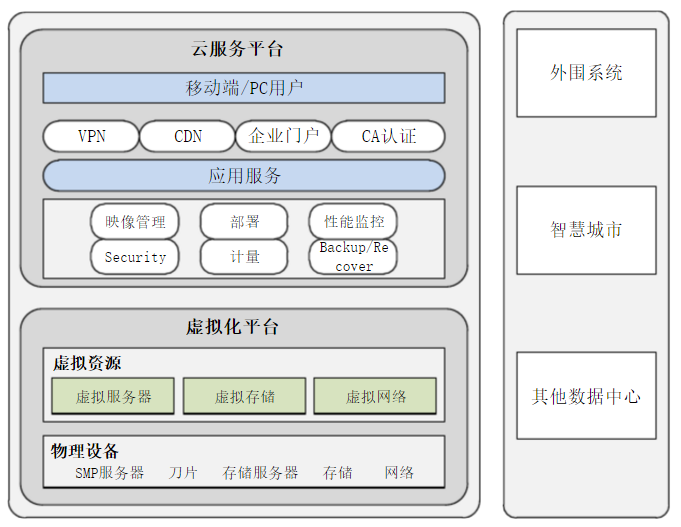Click the 应用服务 bar

tap(244, 176)
